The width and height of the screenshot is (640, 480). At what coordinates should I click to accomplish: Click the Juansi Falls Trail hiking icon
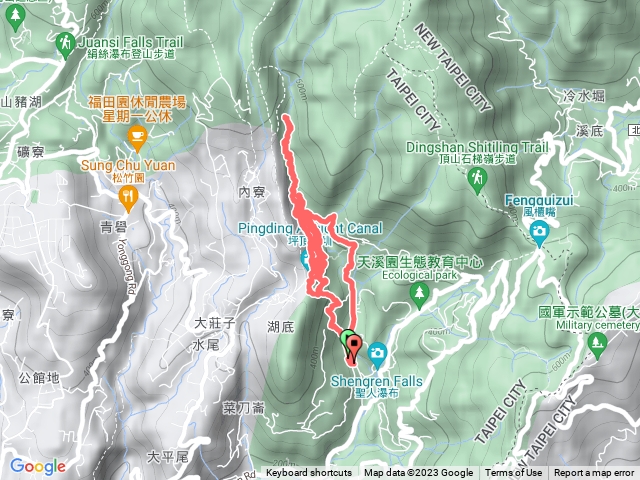[x=65, y=44]
